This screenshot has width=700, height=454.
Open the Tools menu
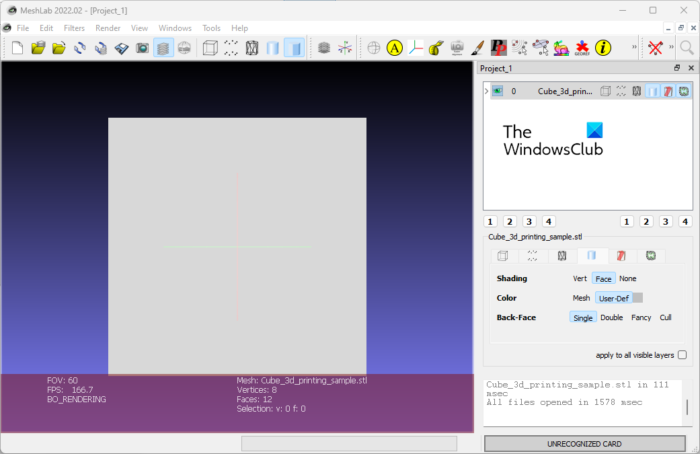coord(211,28)
